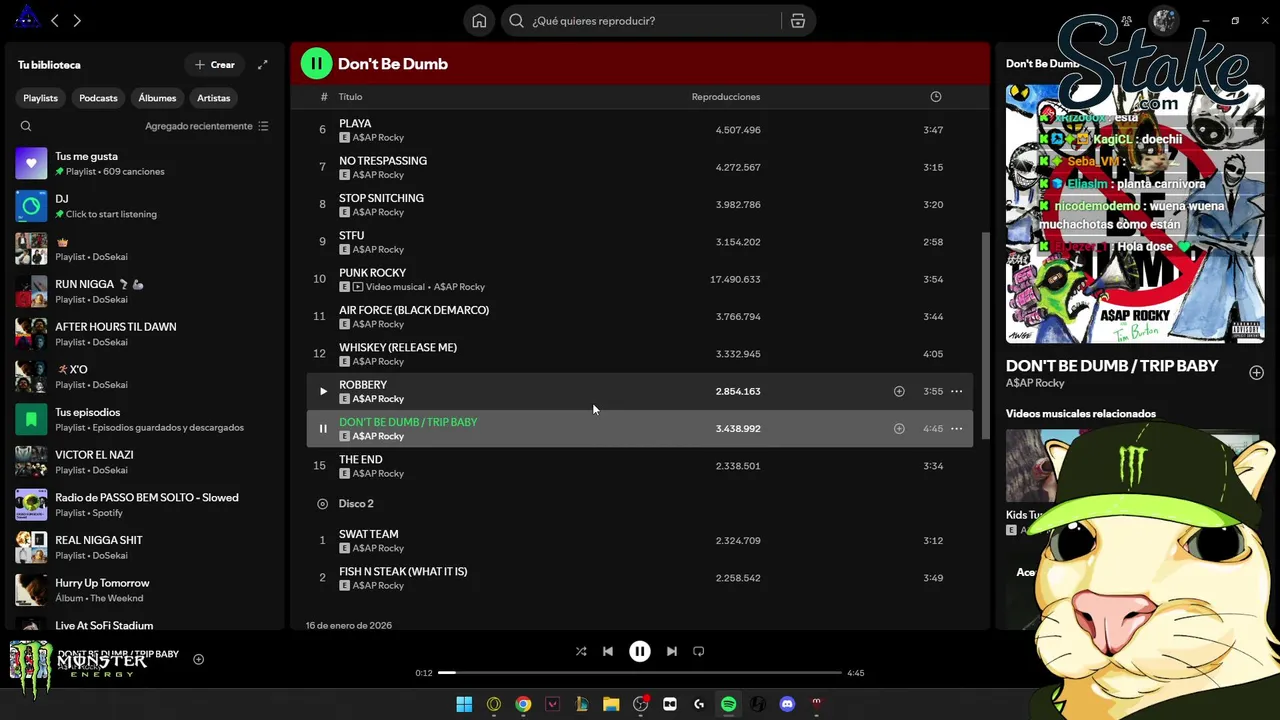Select FISH N STEAK (WHAT IT IS)
1280x720 pixels.
pos(639,578)
